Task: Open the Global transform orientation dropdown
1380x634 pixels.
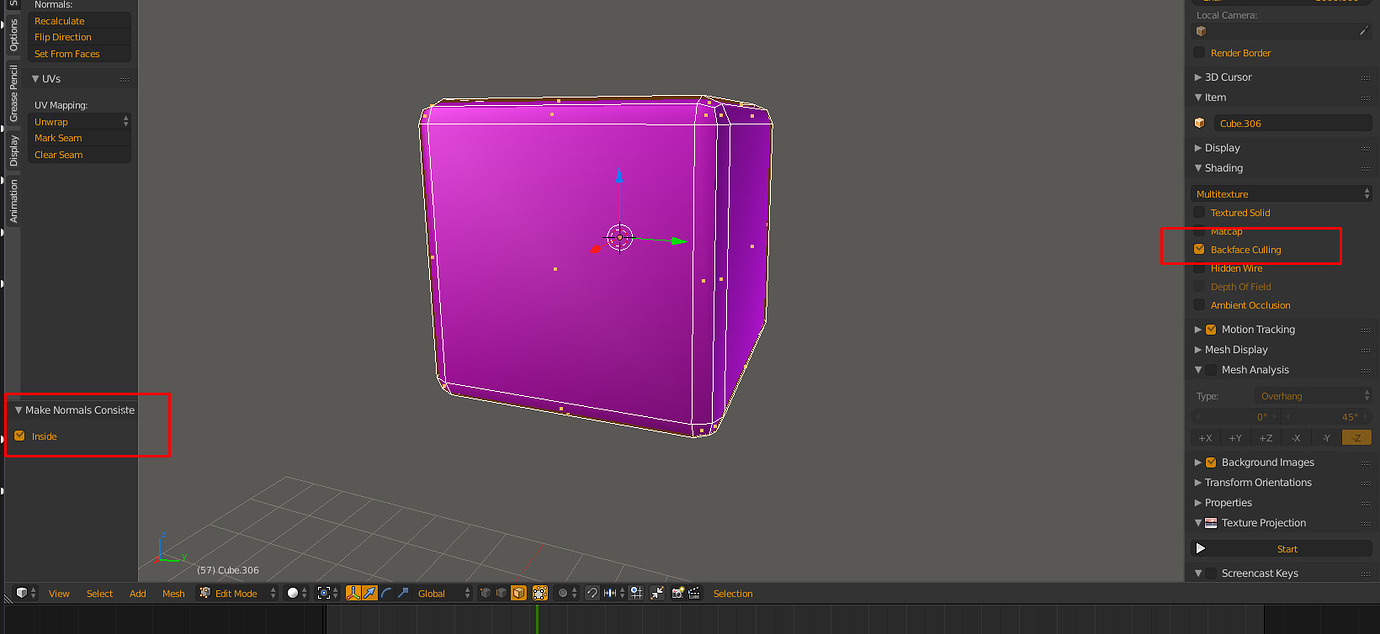Action: coord(440,592)
